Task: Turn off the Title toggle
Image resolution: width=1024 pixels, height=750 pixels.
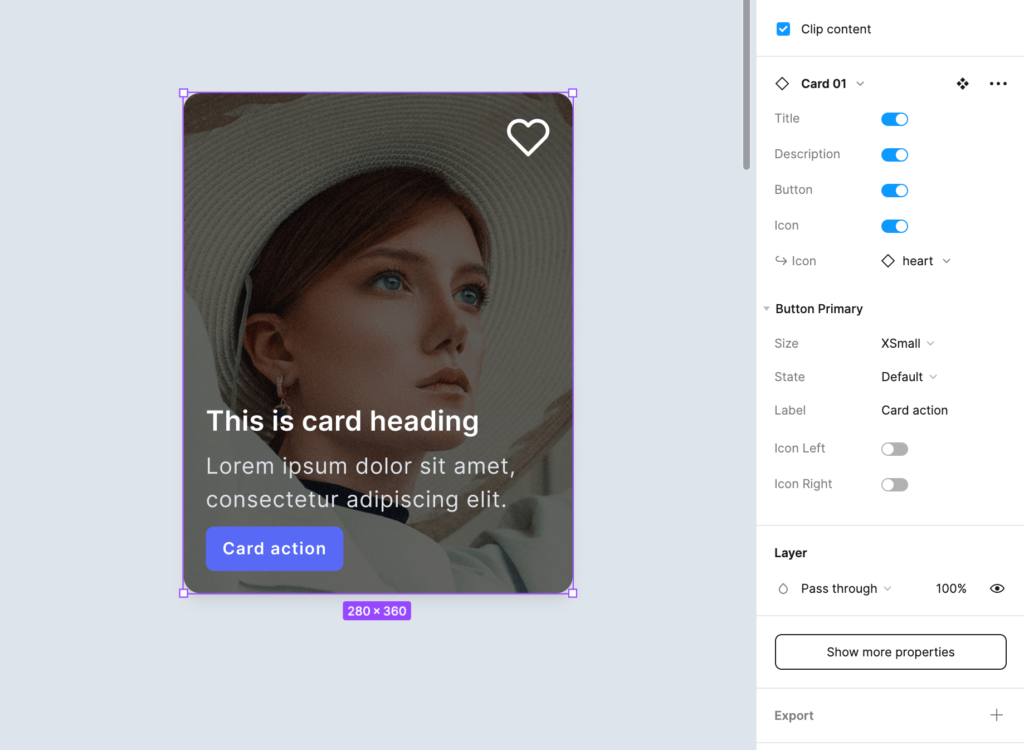Action: click(894, 119)
